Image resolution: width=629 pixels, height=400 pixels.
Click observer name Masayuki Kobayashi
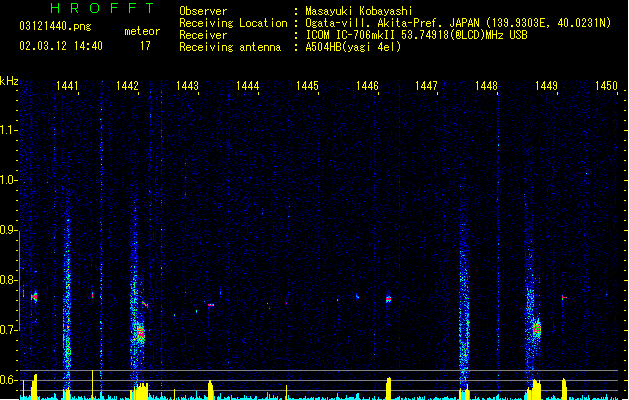(x=359, y=11)
